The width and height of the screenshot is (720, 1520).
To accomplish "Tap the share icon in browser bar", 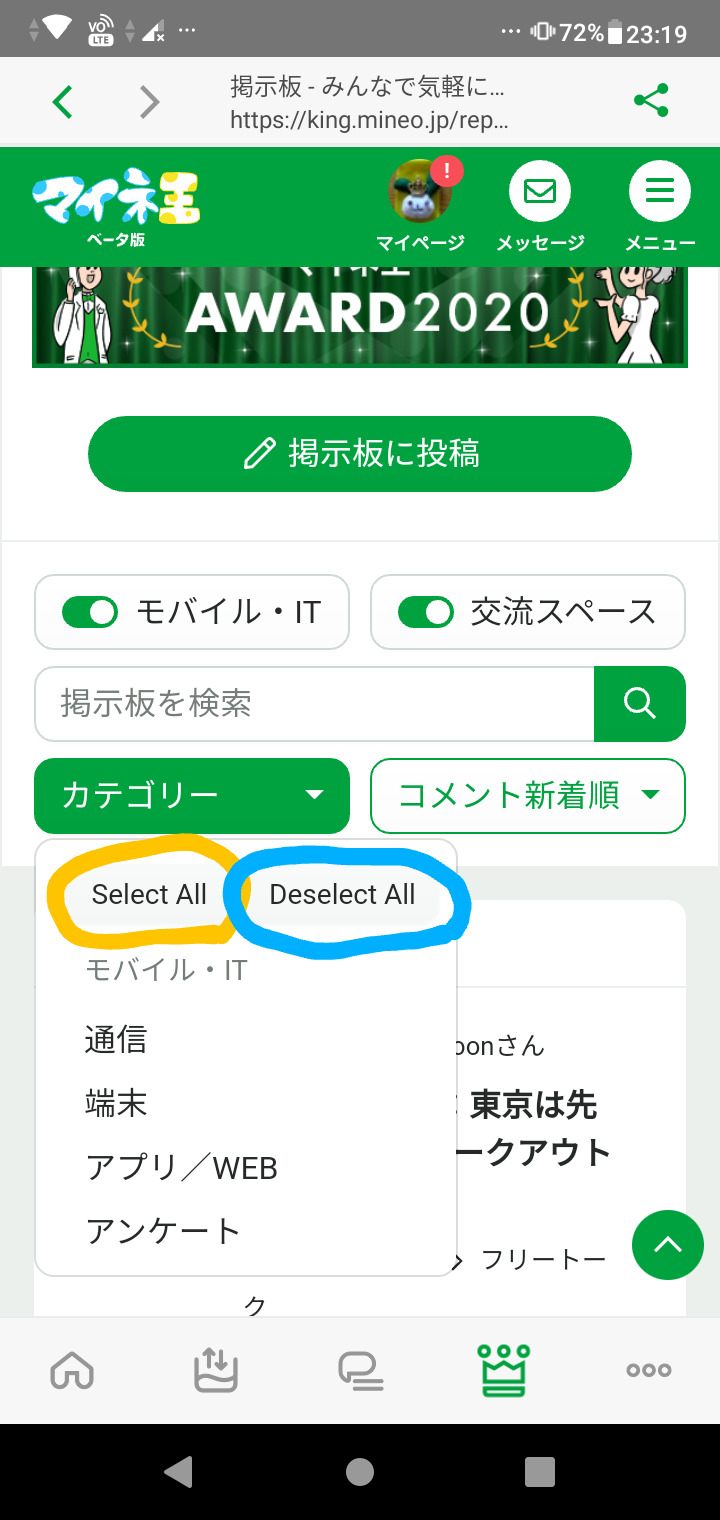I will [x=651, y=101].
